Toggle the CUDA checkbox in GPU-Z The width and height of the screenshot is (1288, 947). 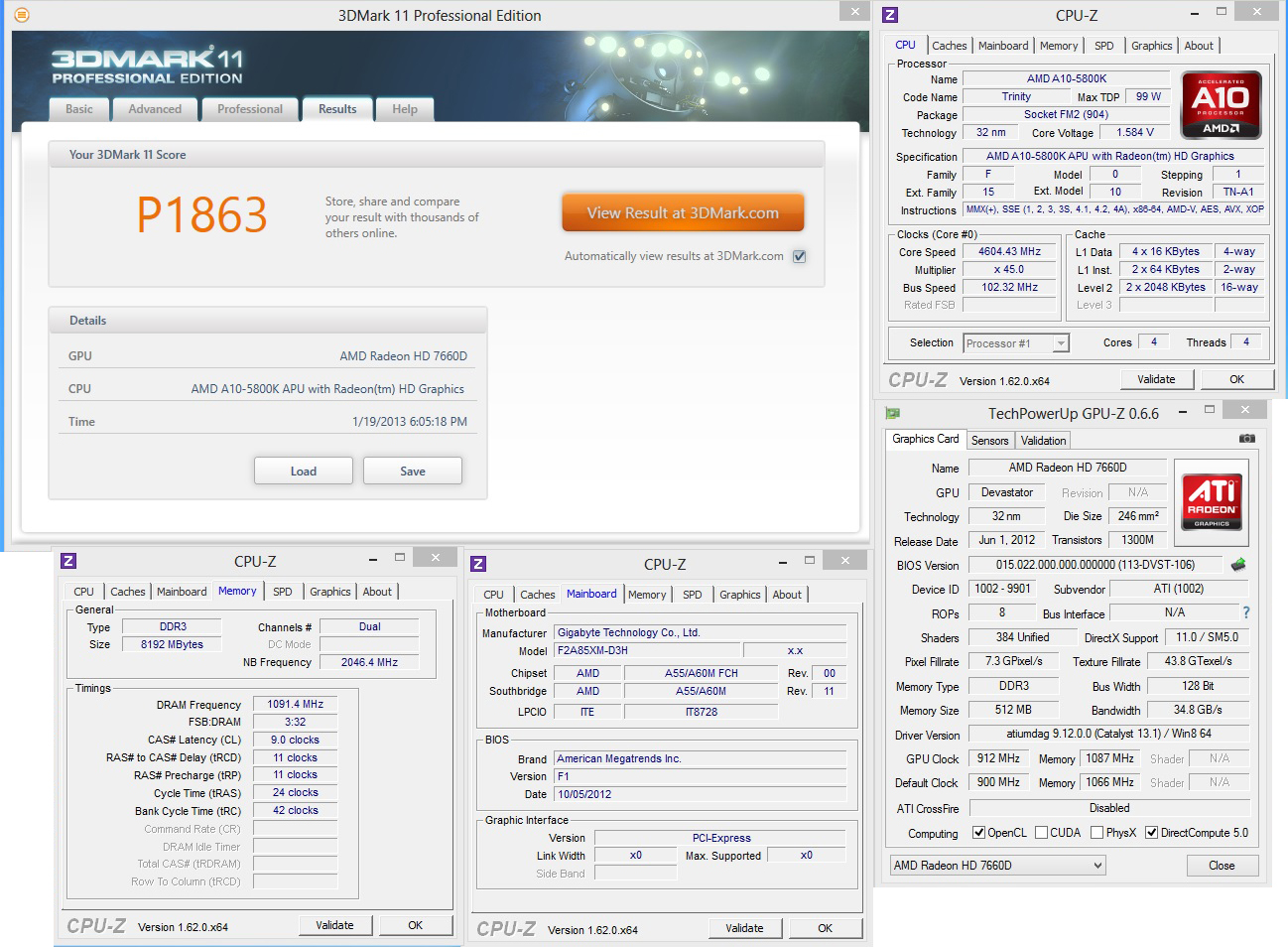[1042, 833]
